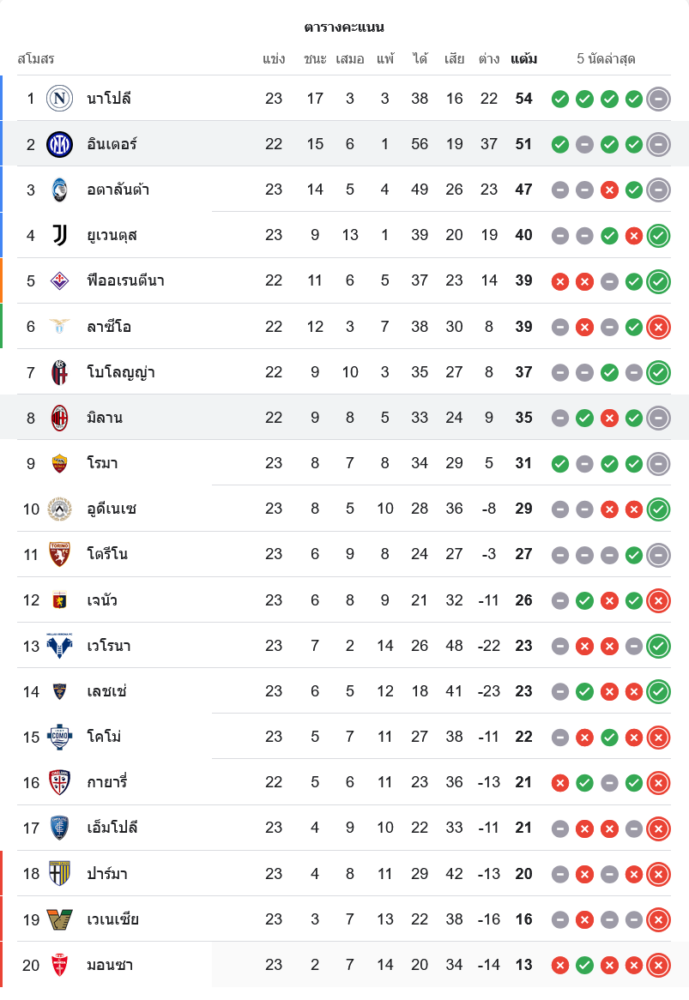Click the Napoli club crest icon
The width and height of the screenshot is (689, 1000).
[x=60, y=98]
